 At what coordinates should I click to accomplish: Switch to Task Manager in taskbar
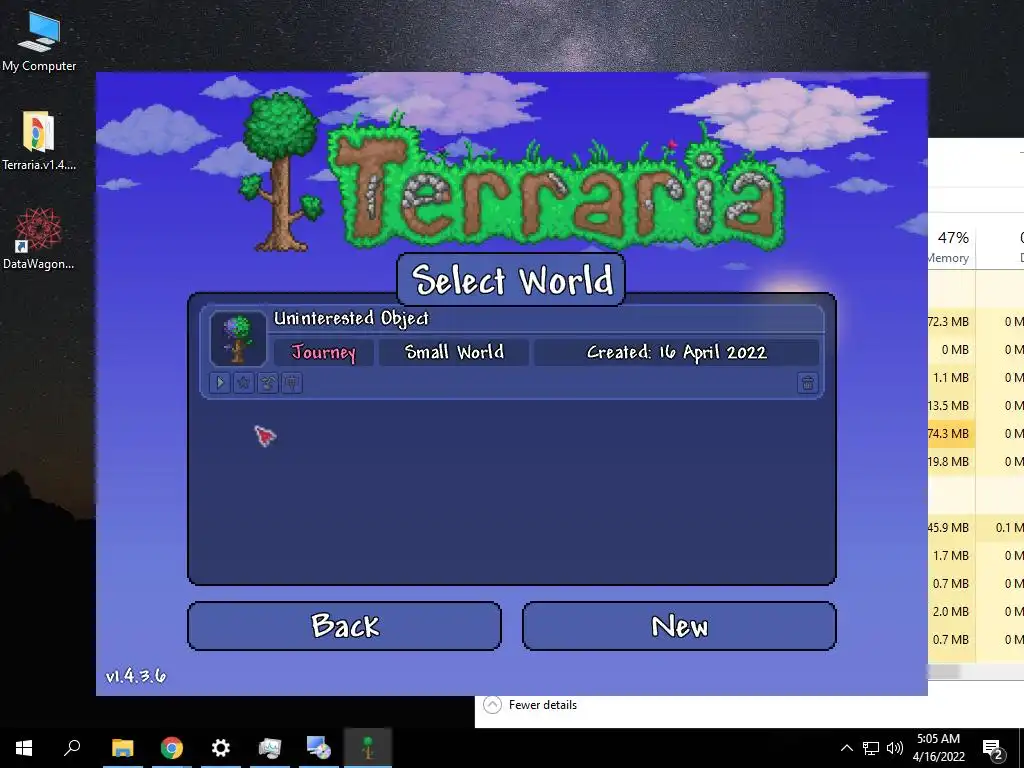click(270, 748)
